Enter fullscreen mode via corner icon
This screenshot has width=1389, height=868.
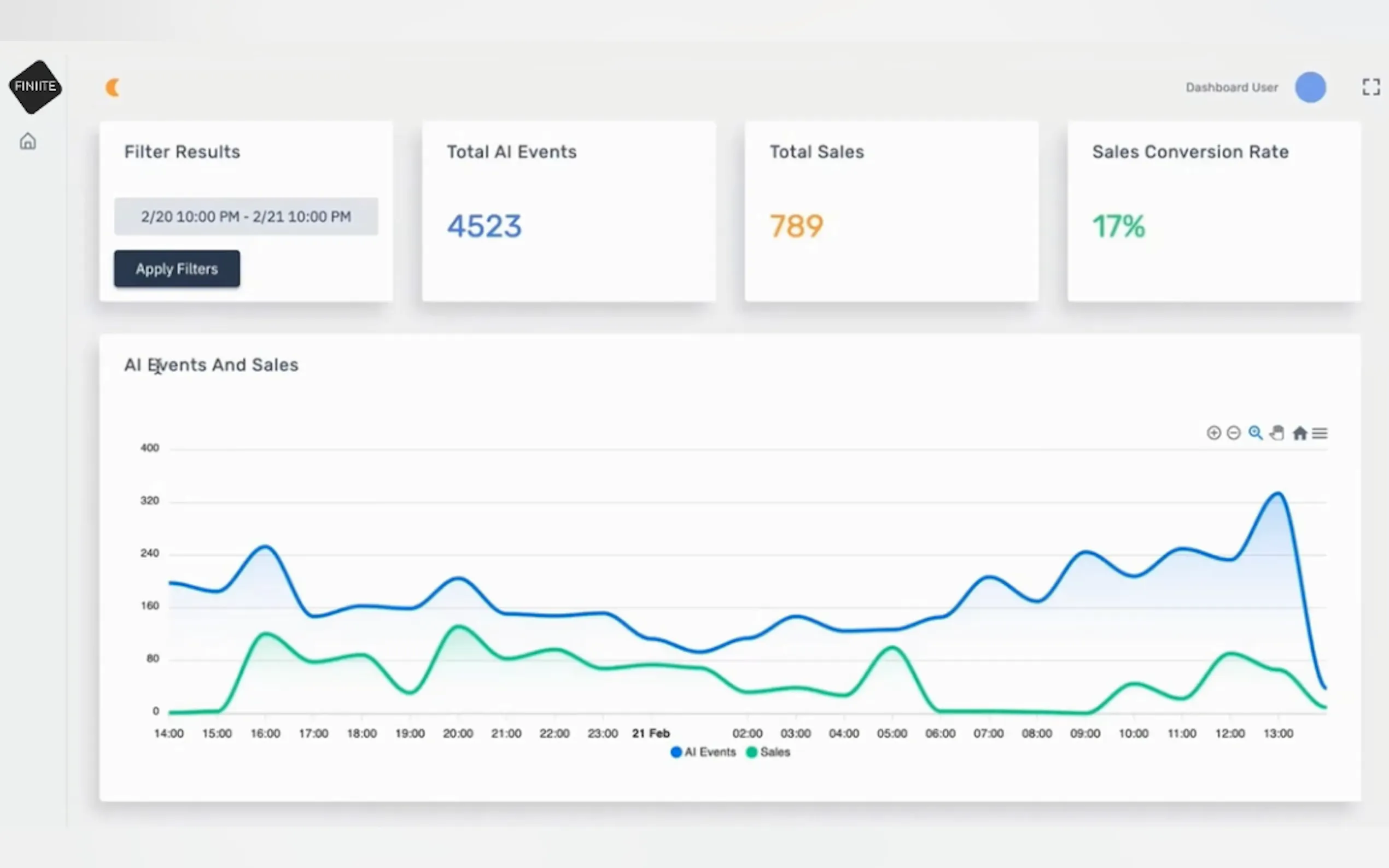pos(1370,87)
